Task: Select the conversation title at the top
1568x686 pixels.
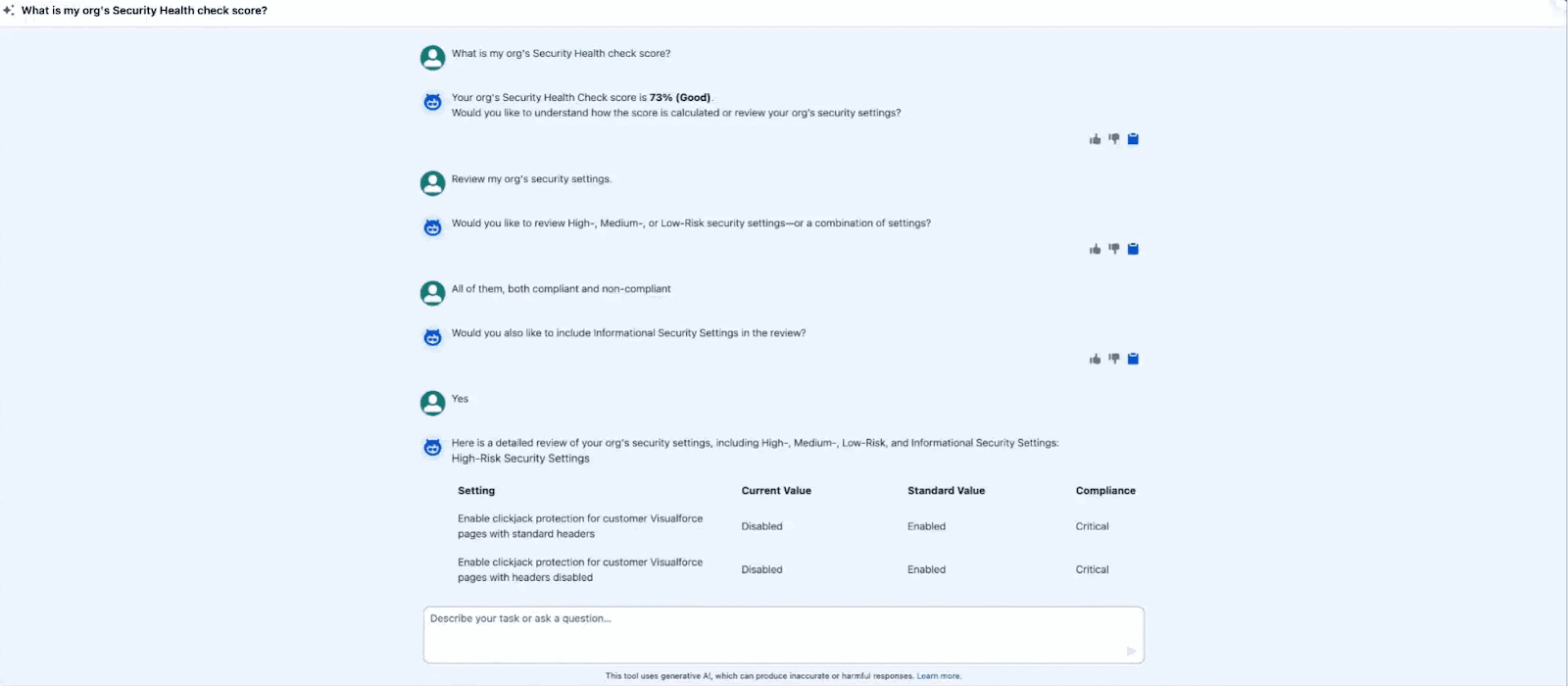Action: click(144, 11)
